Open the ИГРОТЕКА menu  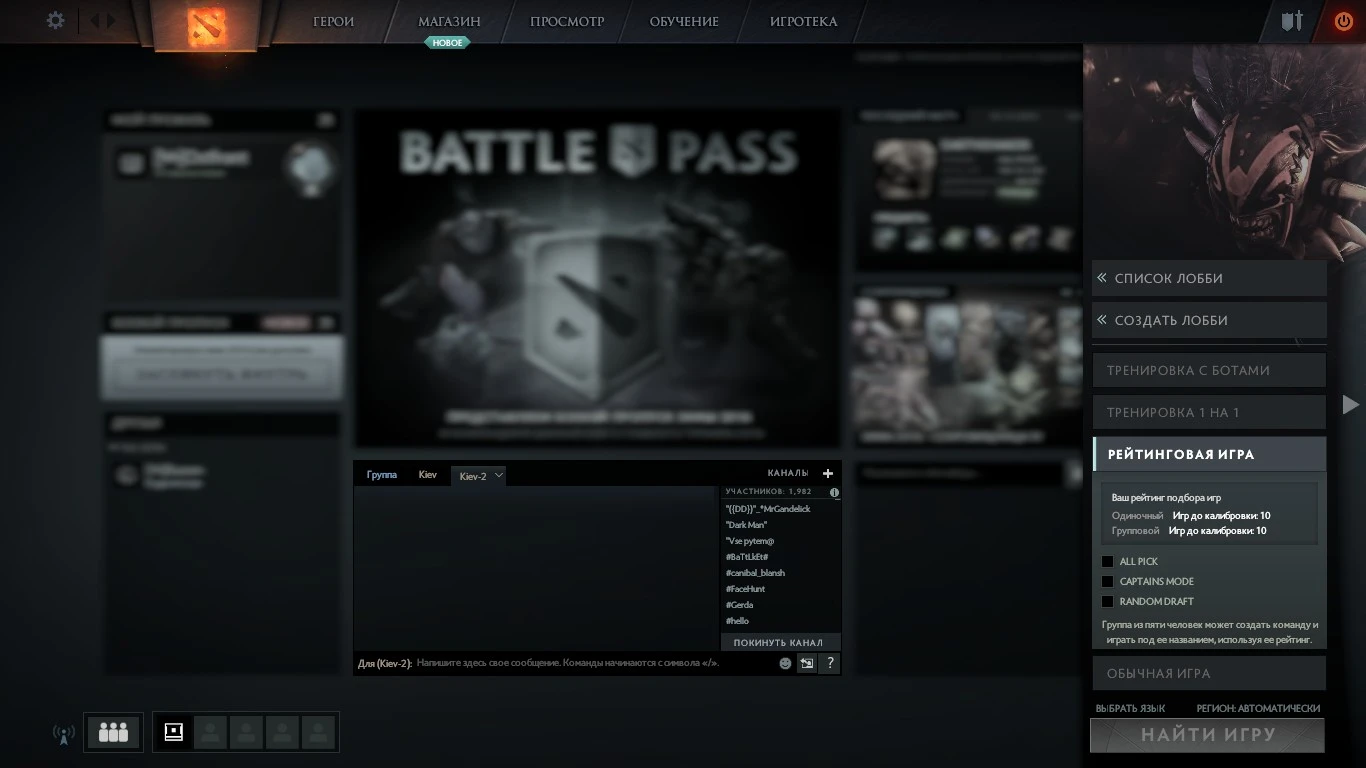[804, 21]
